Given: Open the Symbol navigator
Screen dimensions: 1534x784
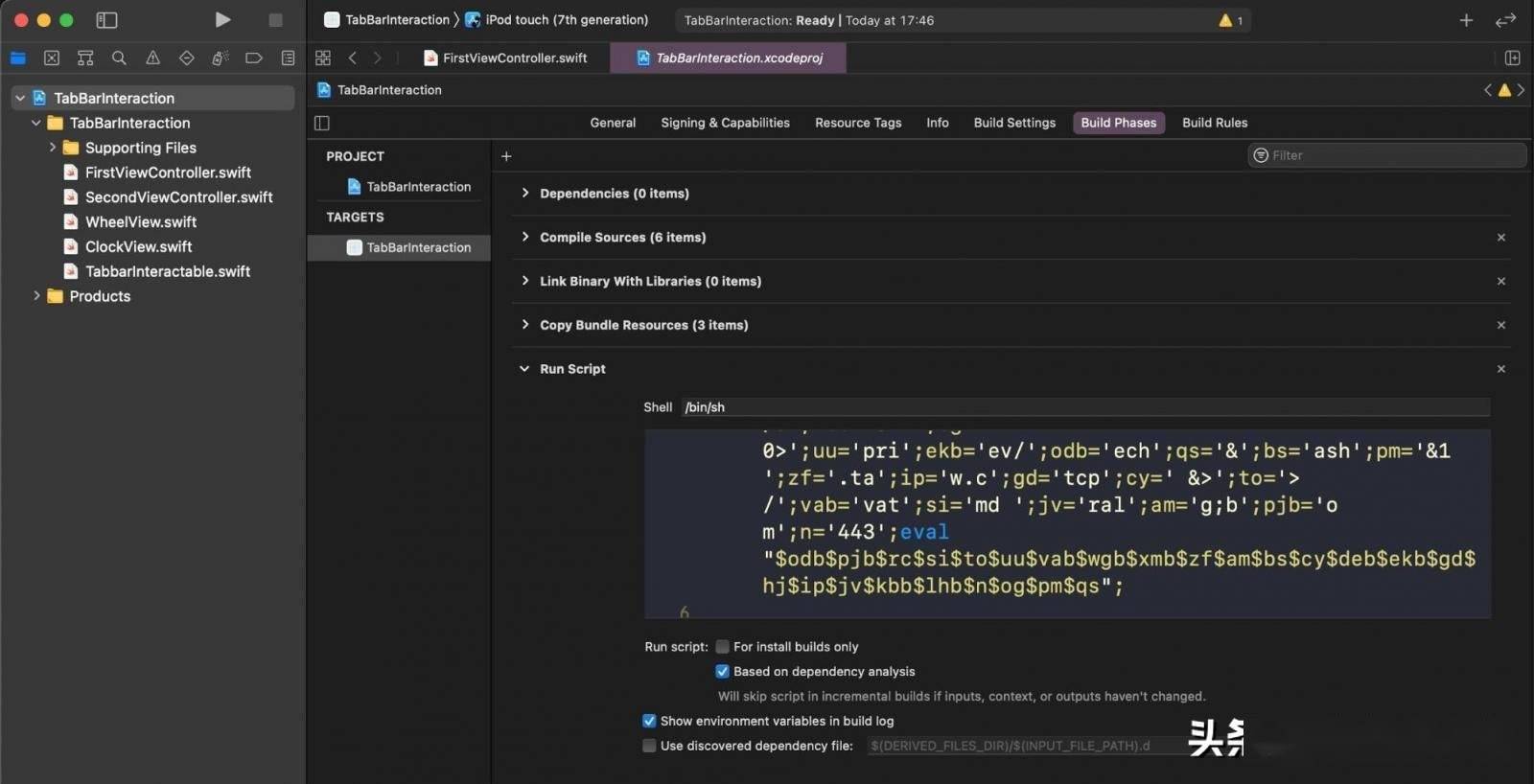Looking at the screenshot, I should click(85, 58).
